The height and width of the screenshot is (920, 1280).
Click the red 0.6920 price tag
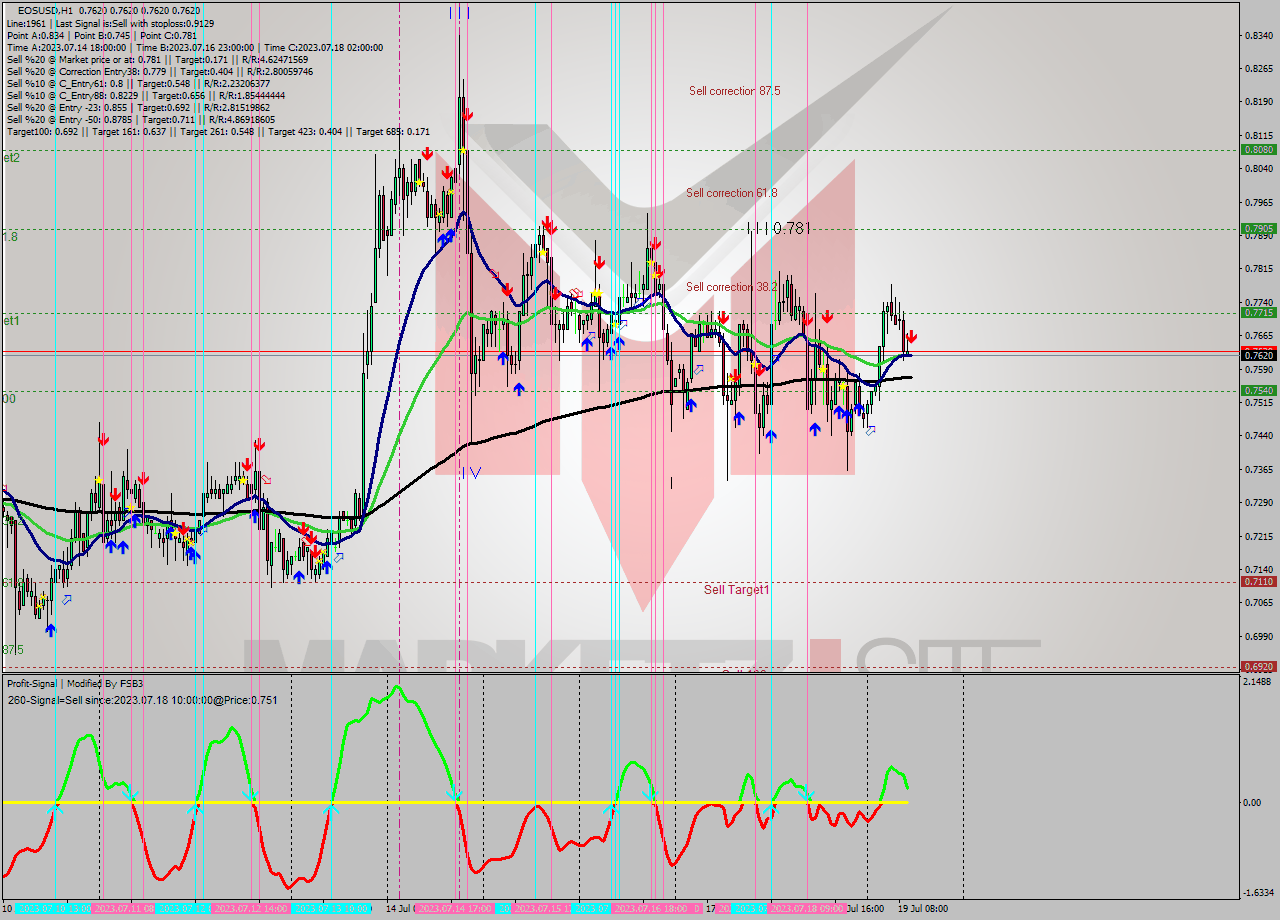pyautogui.click(x=1258, y=666)
